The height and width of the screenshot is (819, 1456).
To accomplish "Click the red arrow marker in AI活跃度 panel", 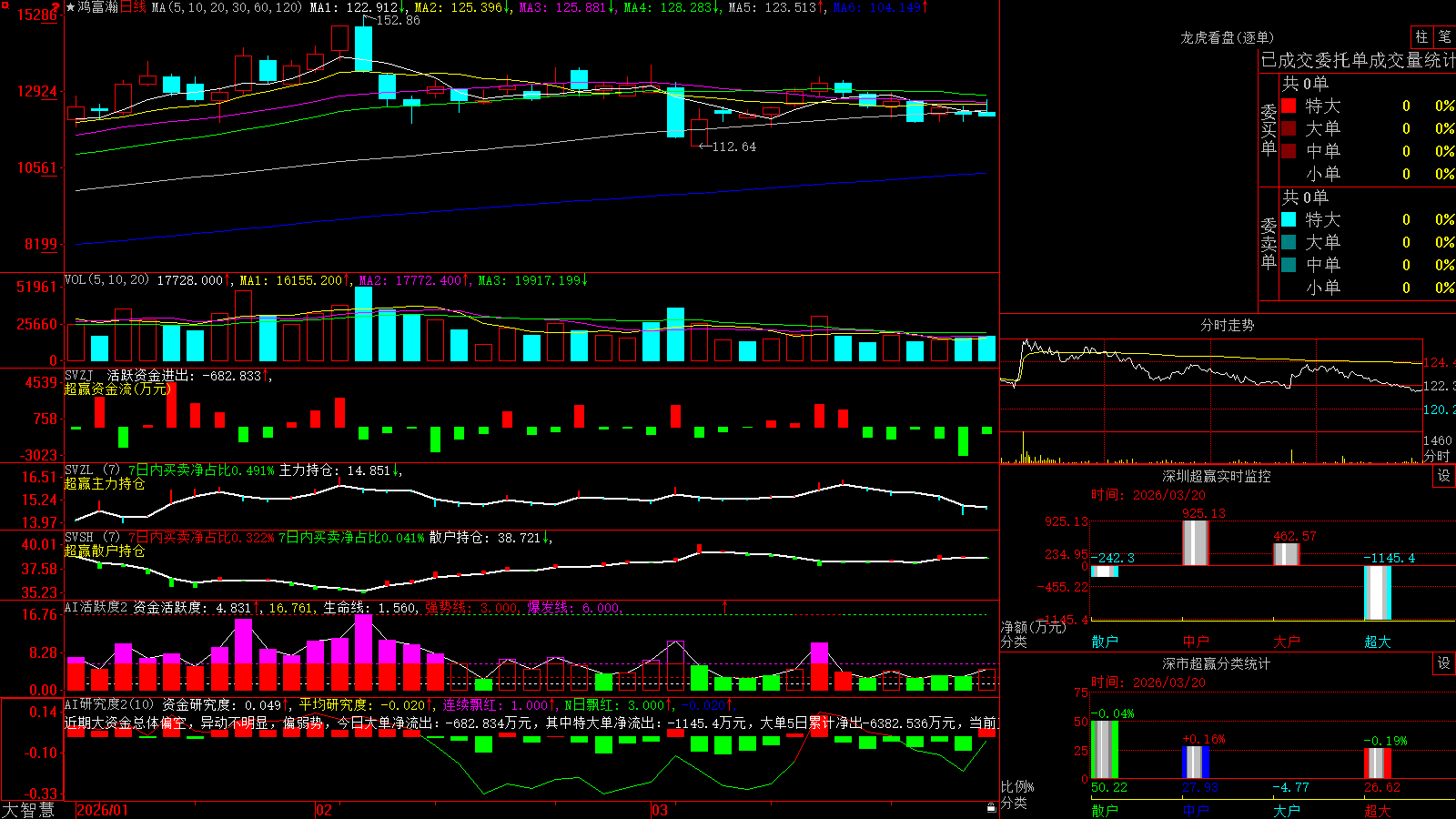I will click(725, 606).
